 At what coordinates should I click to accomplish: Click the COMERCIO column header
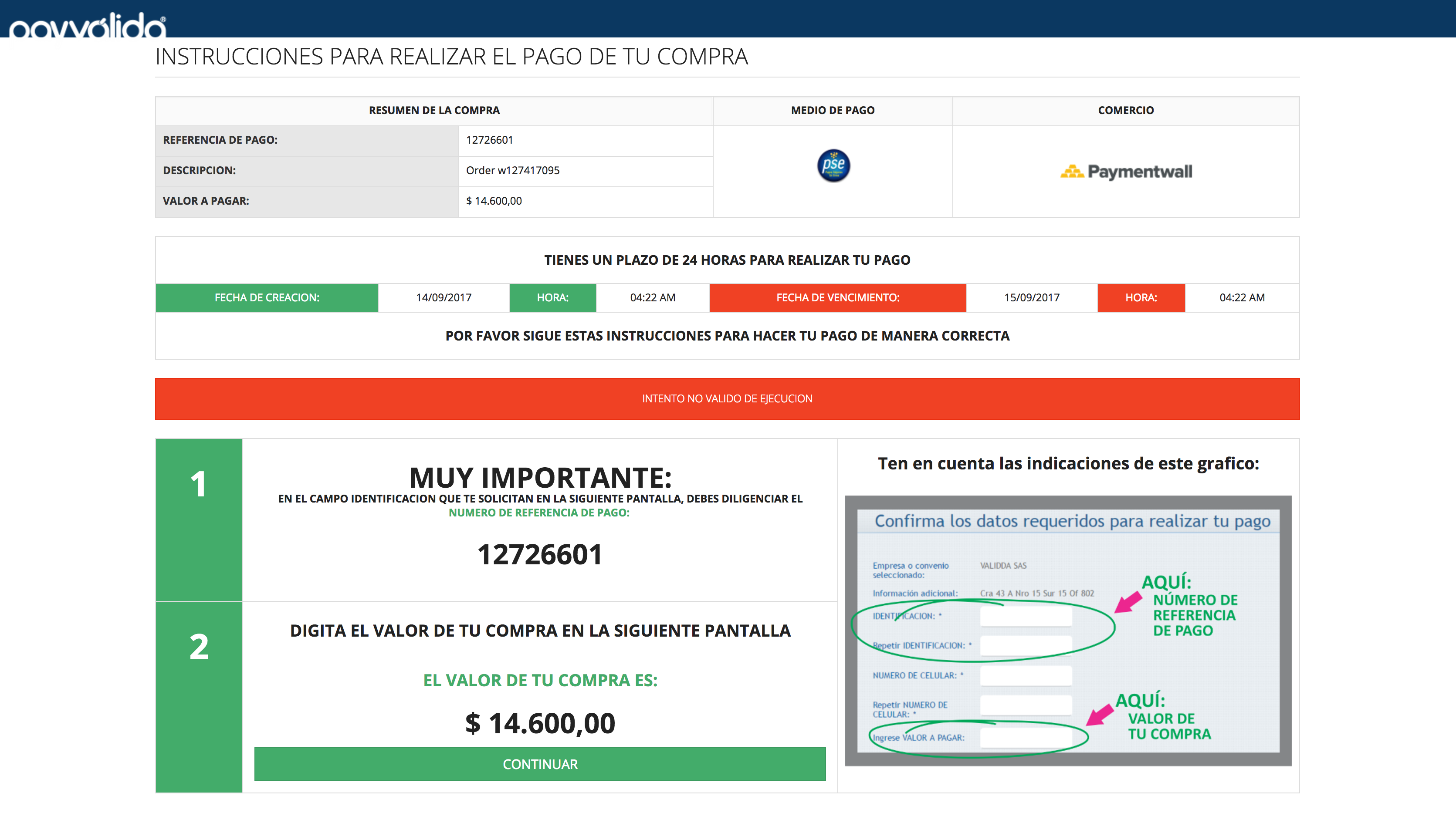1126,111
